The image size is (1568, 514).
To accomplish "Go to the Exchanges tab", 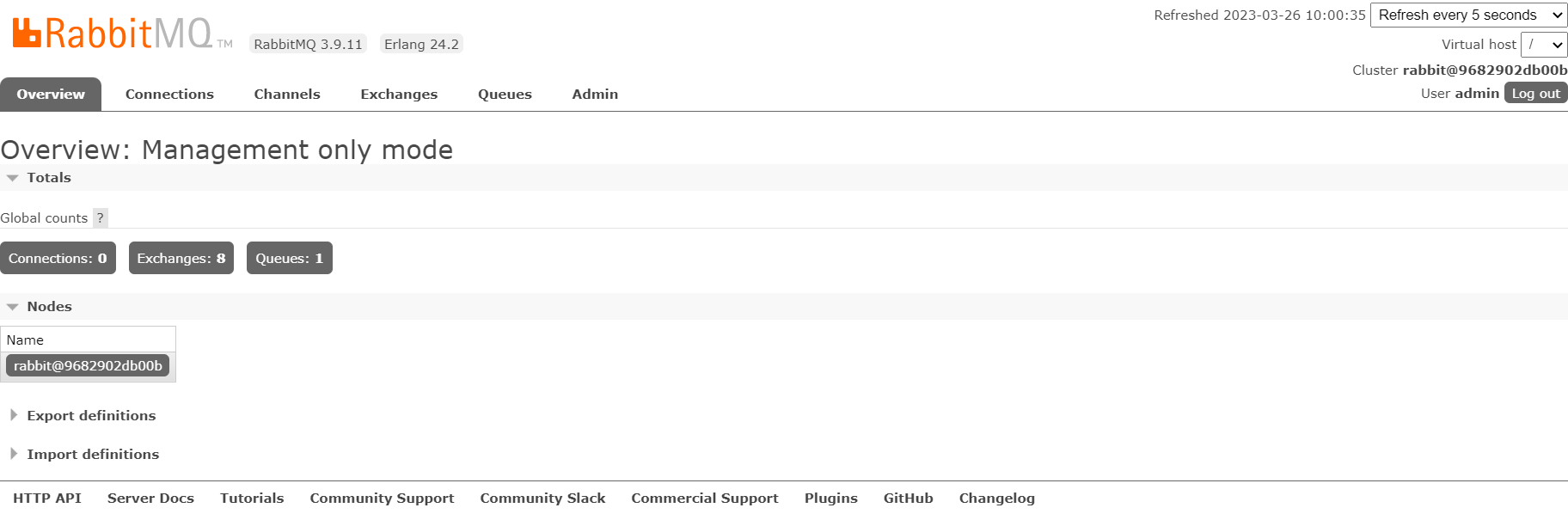I will [x=399, y=95].
